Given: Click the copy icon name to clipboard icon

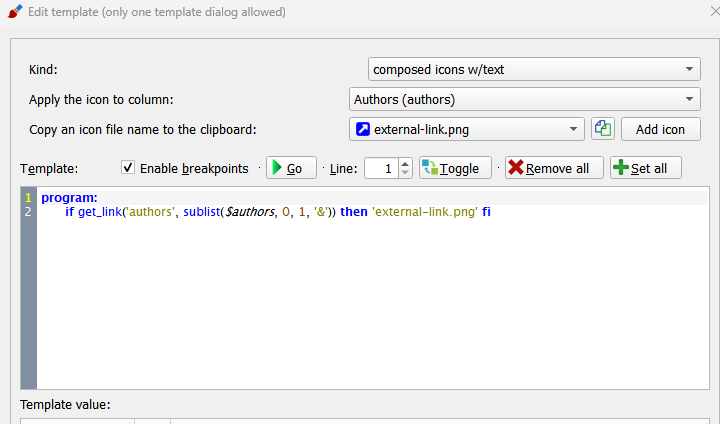Looking at the screenshot, I should click(x=603, y=129).
